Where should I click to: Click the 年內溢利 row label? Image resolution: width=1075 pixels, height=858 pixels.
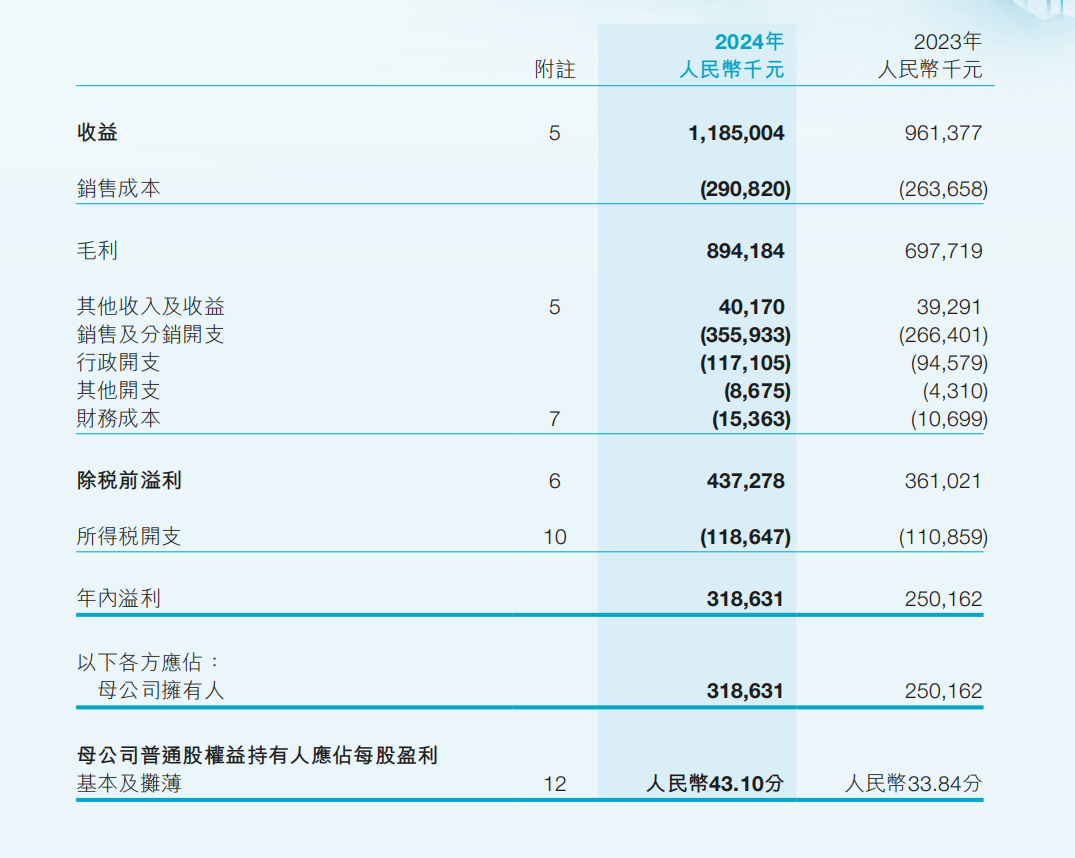point(119,599)
